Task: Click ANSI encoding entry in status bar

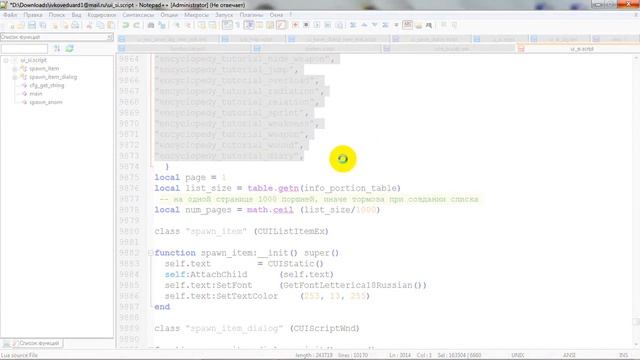Action: tap(569, 356)
